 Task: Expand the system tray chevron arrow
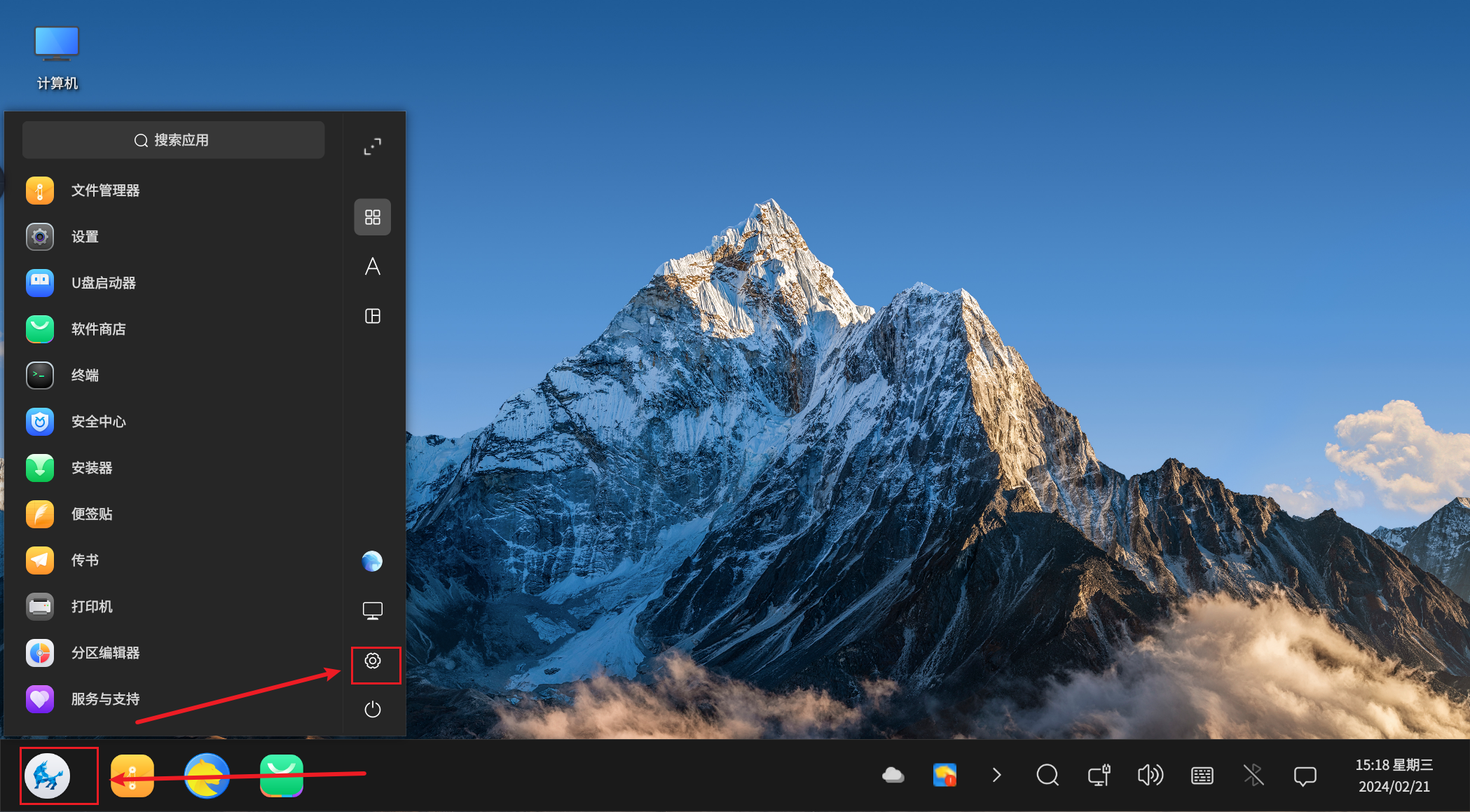(996, 775)
